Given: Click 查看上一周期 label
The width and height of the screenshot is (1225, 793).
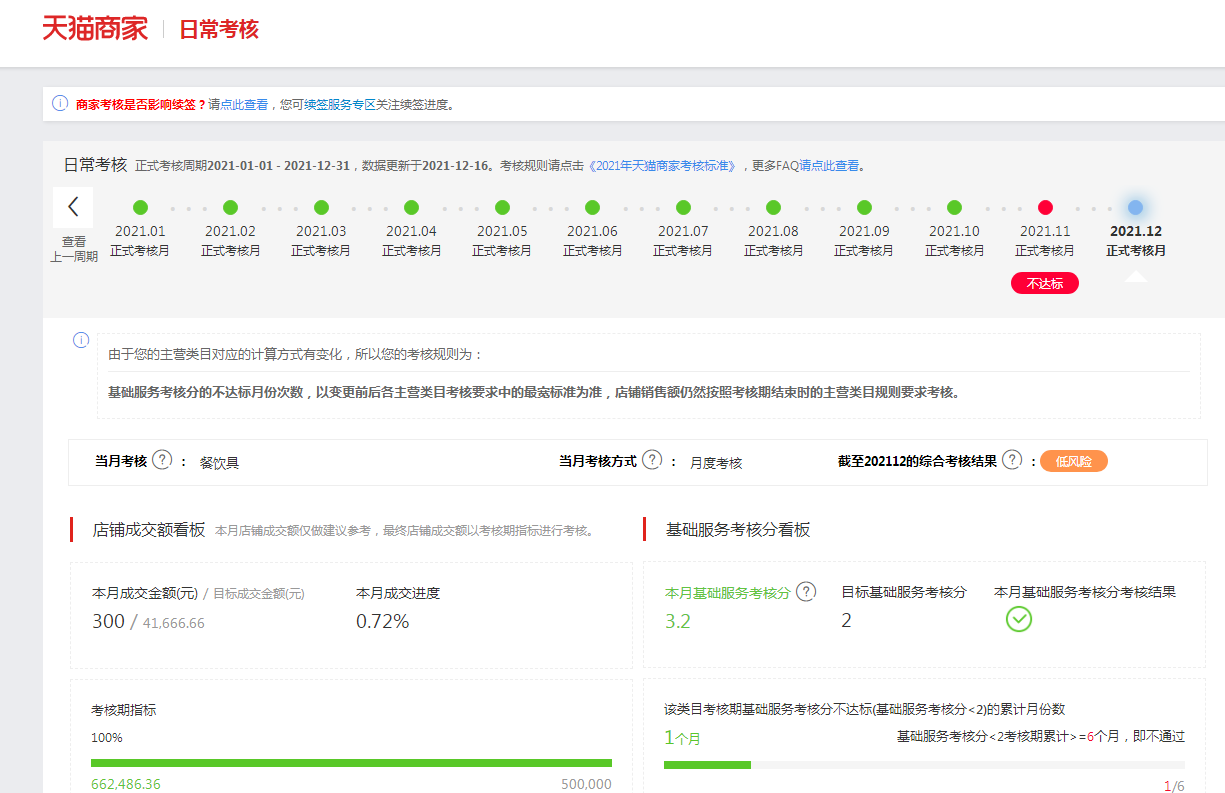Looking at the screenshot, I should click(74, 249).
